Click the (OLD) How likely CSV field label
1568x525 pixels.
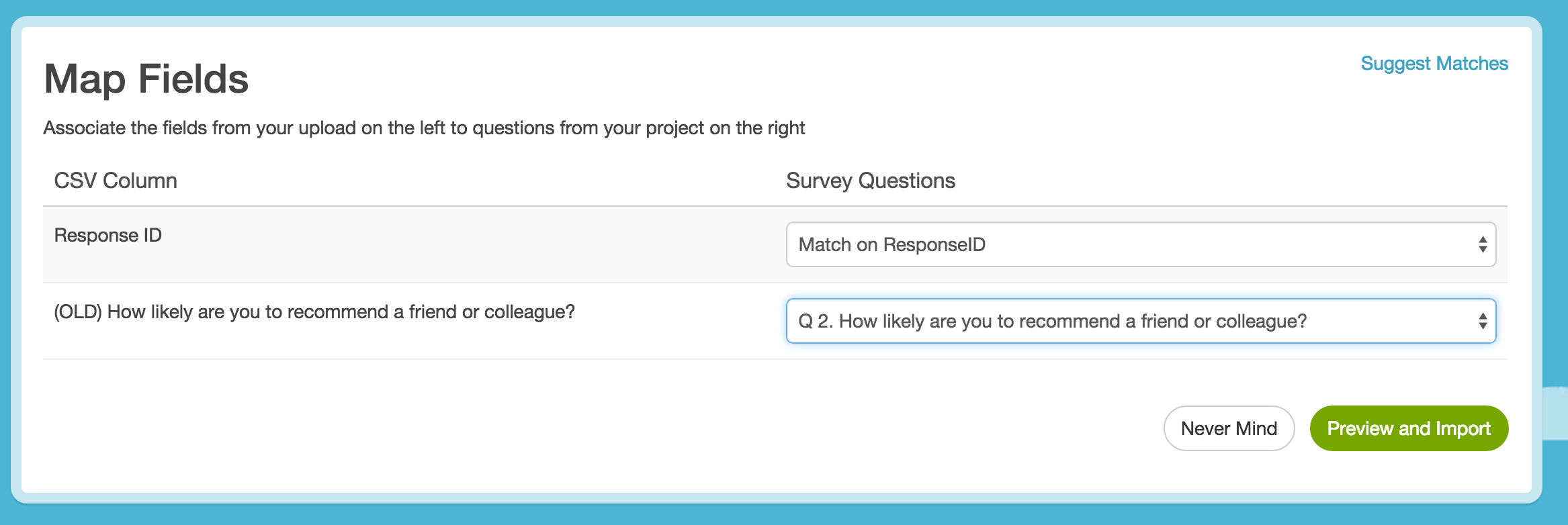[x=314, y=312]
